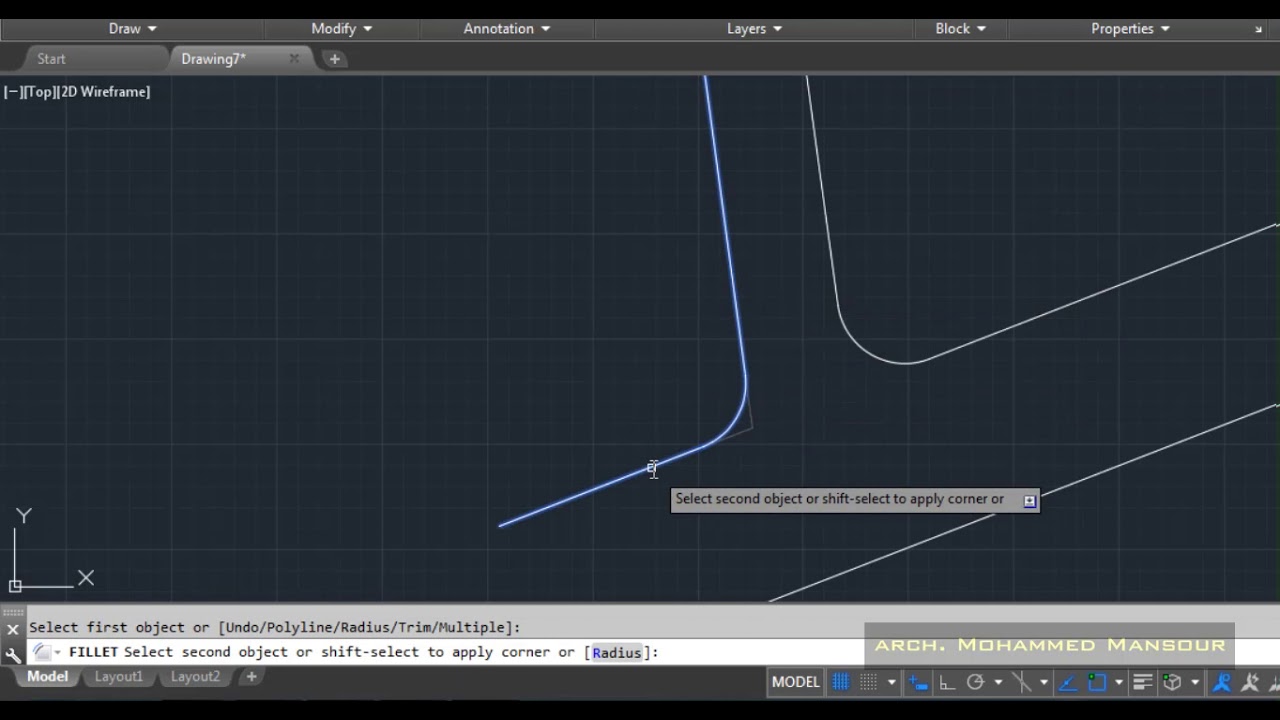Toggle Isometric Drafting crossed-lines icon
Viewport: 1280px width, 720px height.
(x=1022, y=682)
